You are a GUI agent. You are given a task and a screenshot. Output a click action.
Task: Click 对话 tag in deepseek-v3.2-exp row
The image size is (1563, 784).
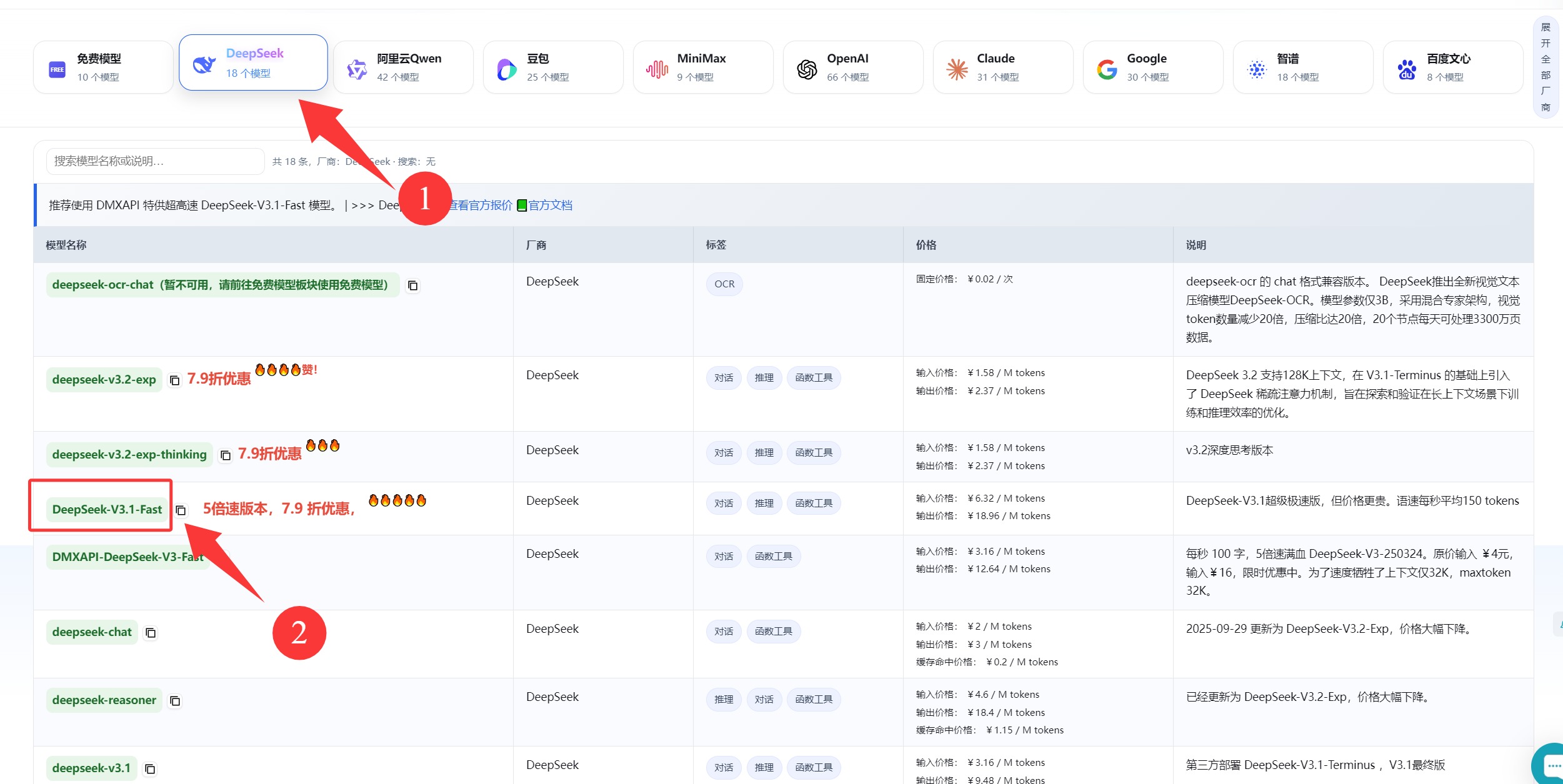pos(724,378)
